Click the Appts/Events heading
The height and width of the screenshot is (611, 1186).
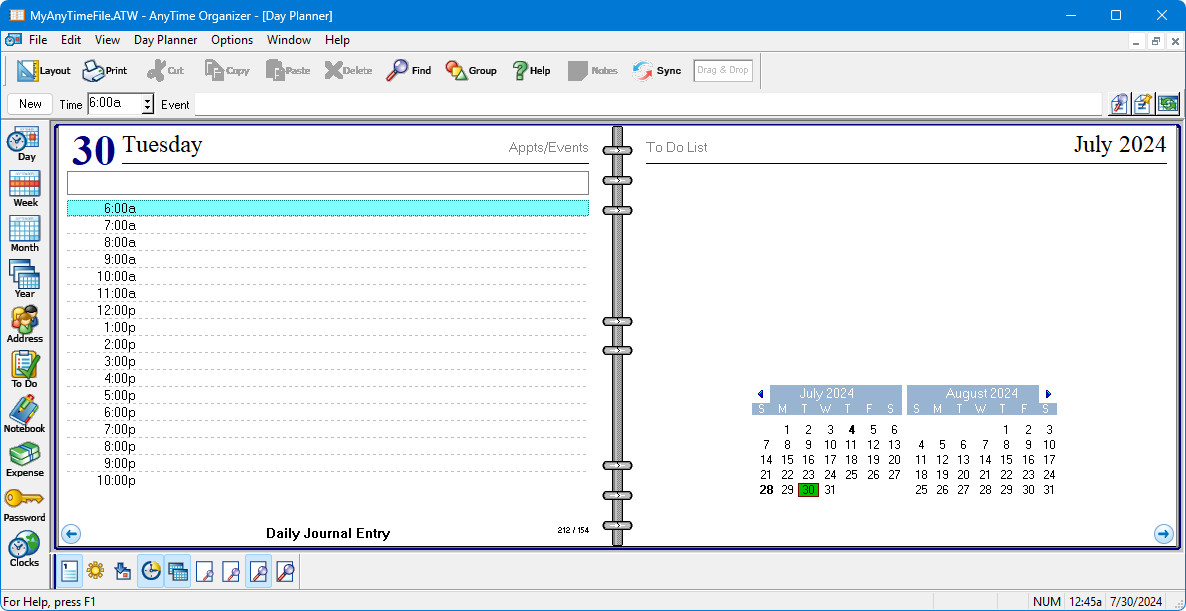click(x=548, y=147)
